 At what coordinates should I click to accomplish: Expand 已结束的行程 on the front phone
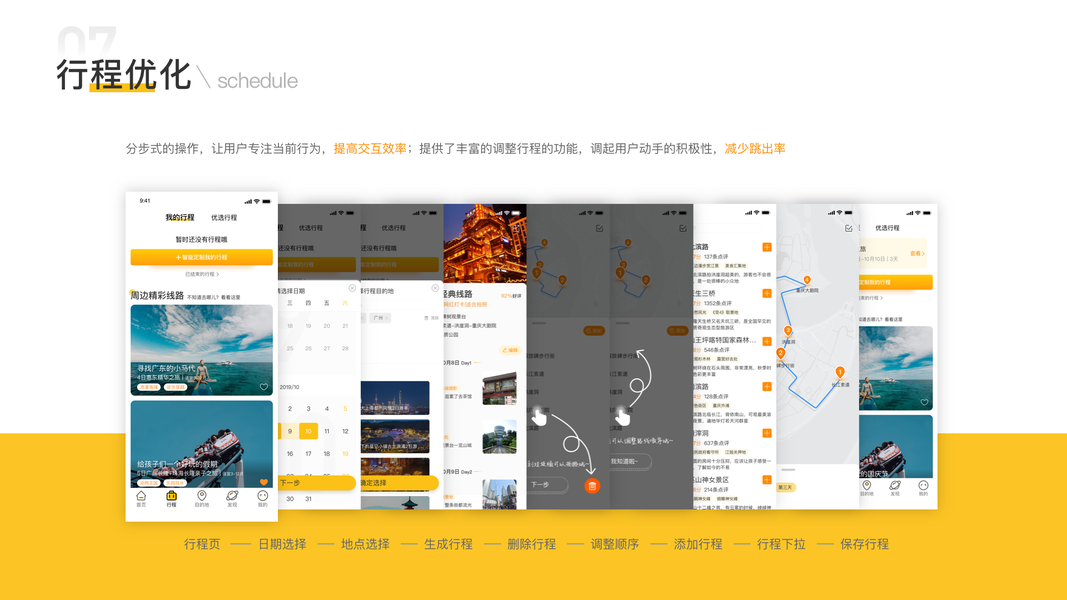(202, 274)
